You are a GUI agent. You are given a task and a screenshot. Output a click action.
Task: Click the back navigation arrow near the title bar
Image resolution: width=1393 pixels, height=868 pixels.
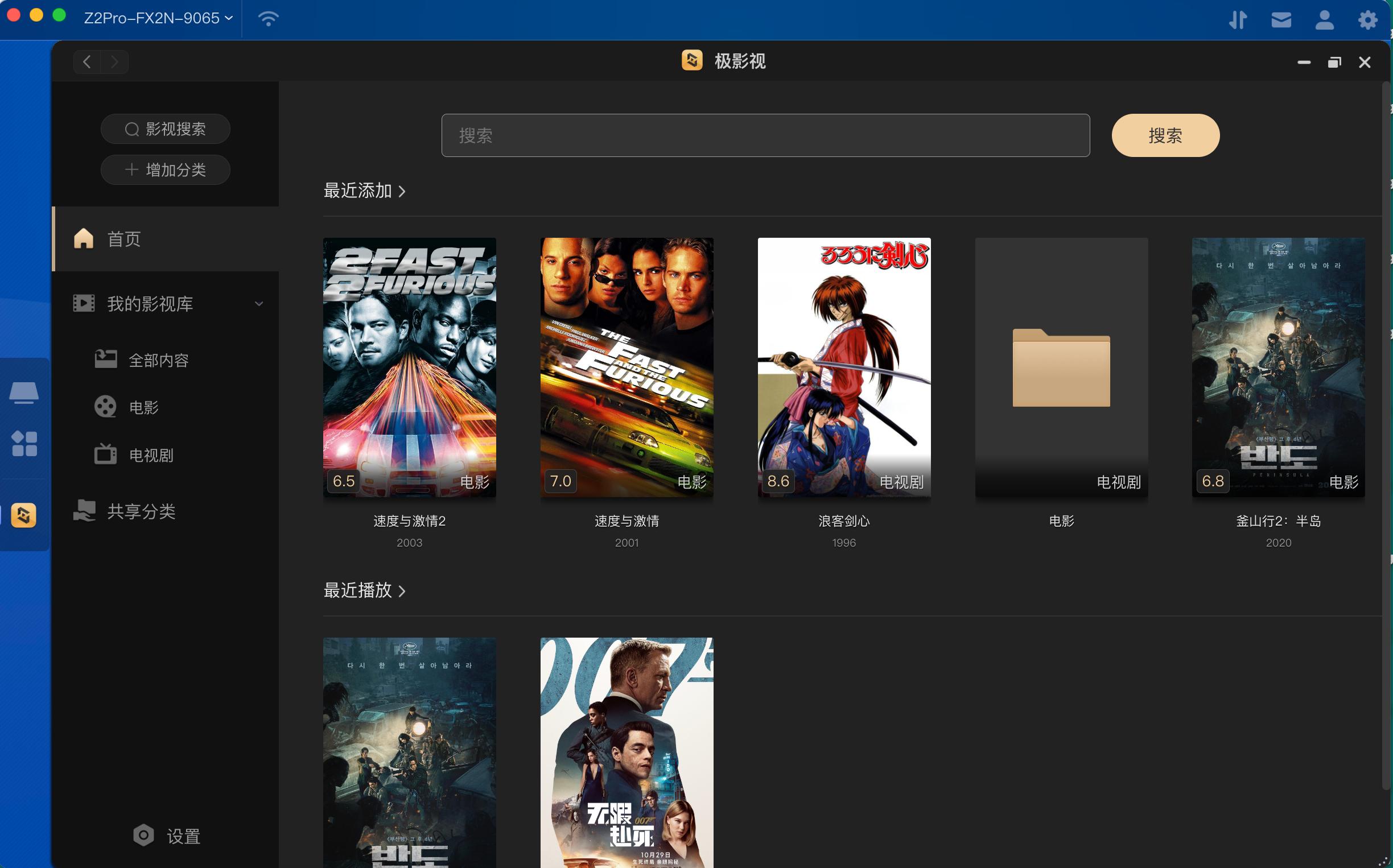click(x=86, y=61)
